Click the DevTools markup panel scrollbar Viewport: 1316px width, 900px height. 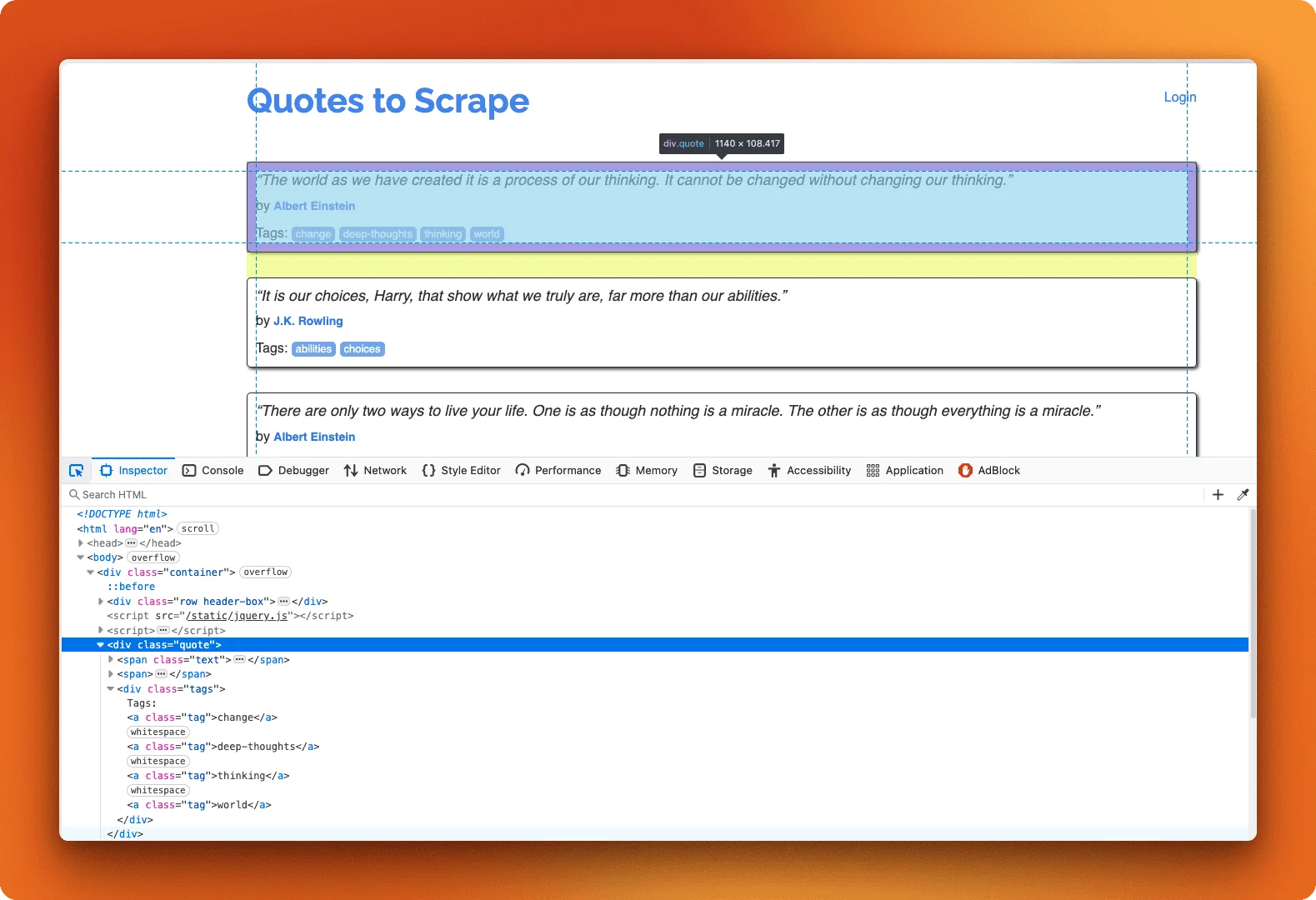click(x=1252, y=617)
